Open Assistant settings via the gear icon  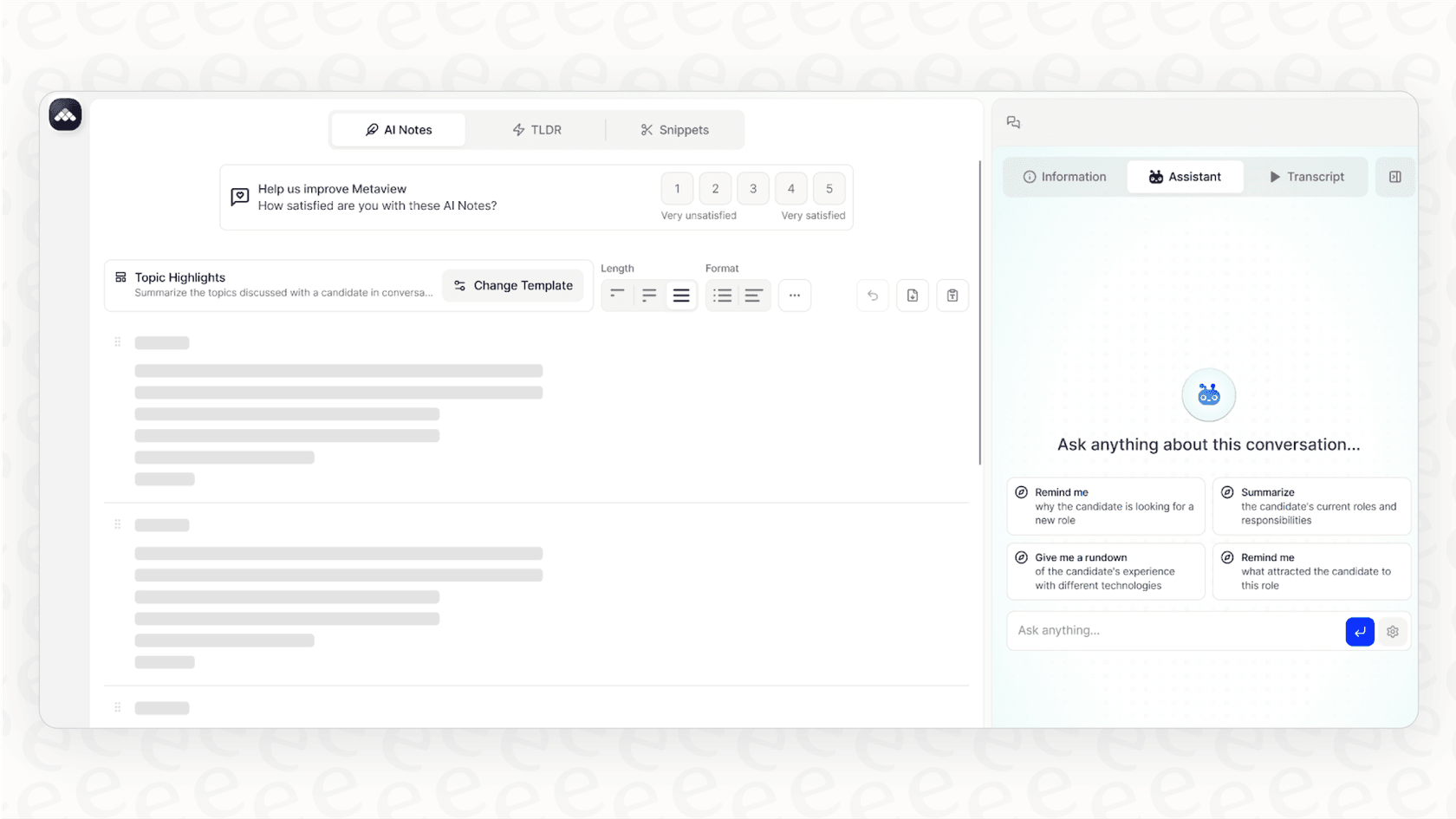click(x=1393, y=631)
